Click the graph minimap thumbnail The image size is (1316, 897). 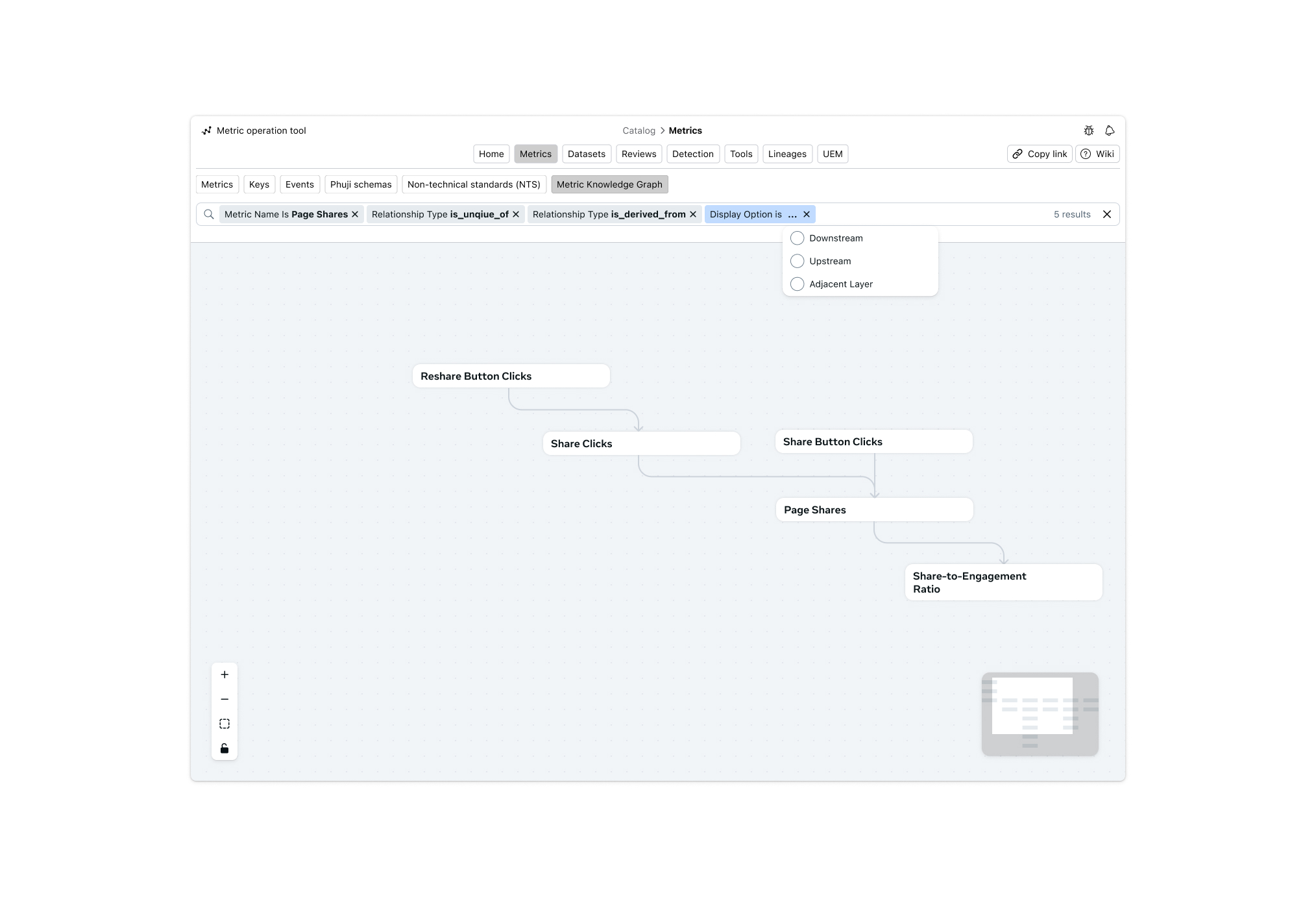tap(1040, 713)
